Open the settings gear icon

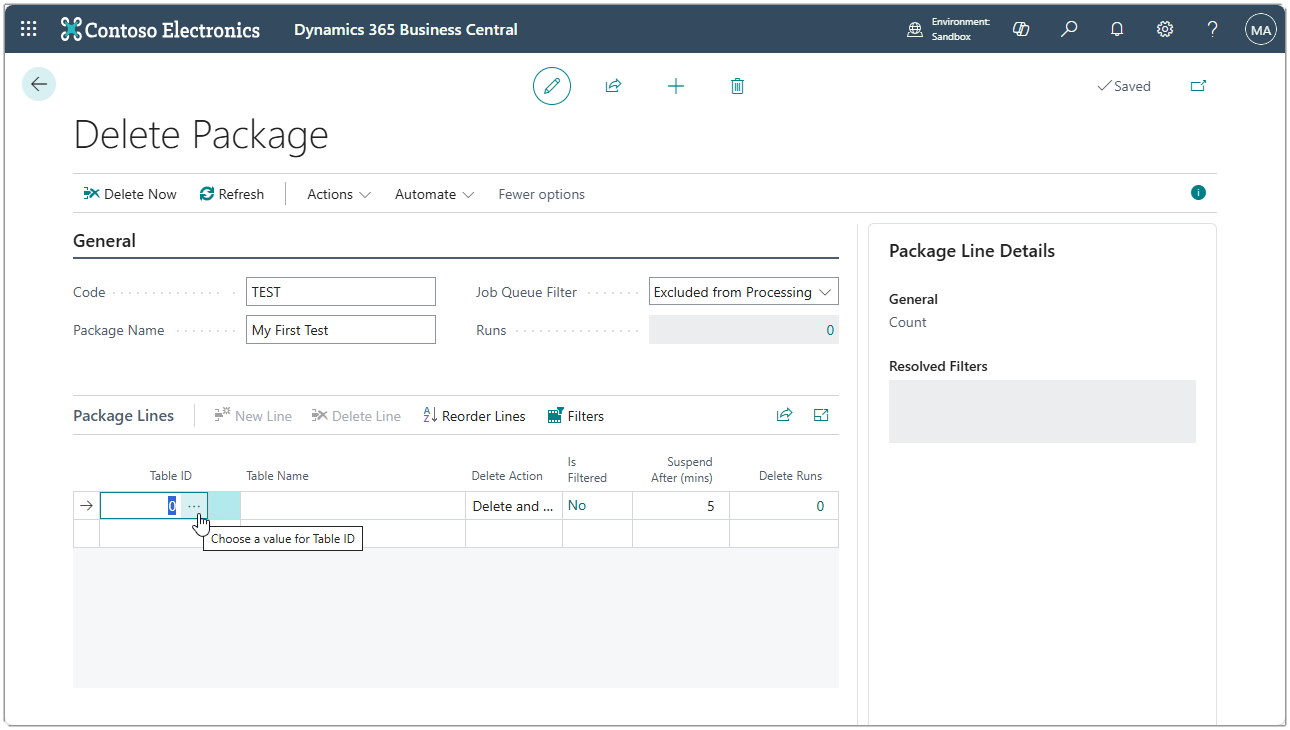[x=1165, y=29]
